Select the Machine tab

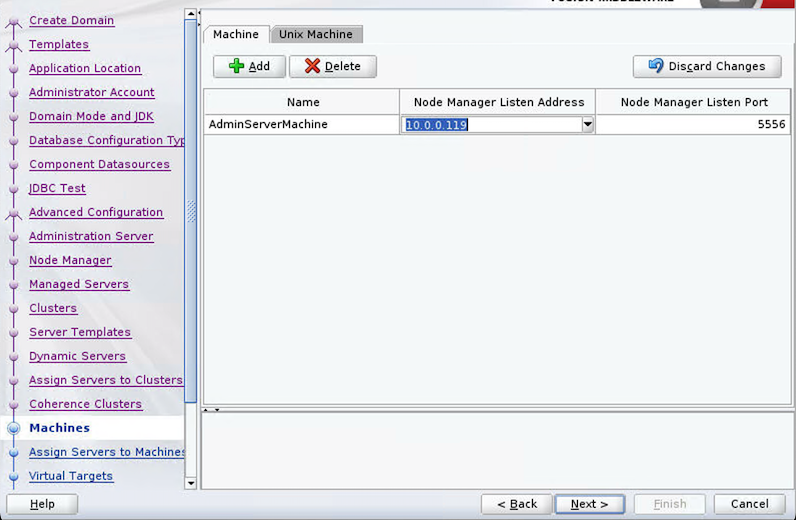click(x=236, y=34)
